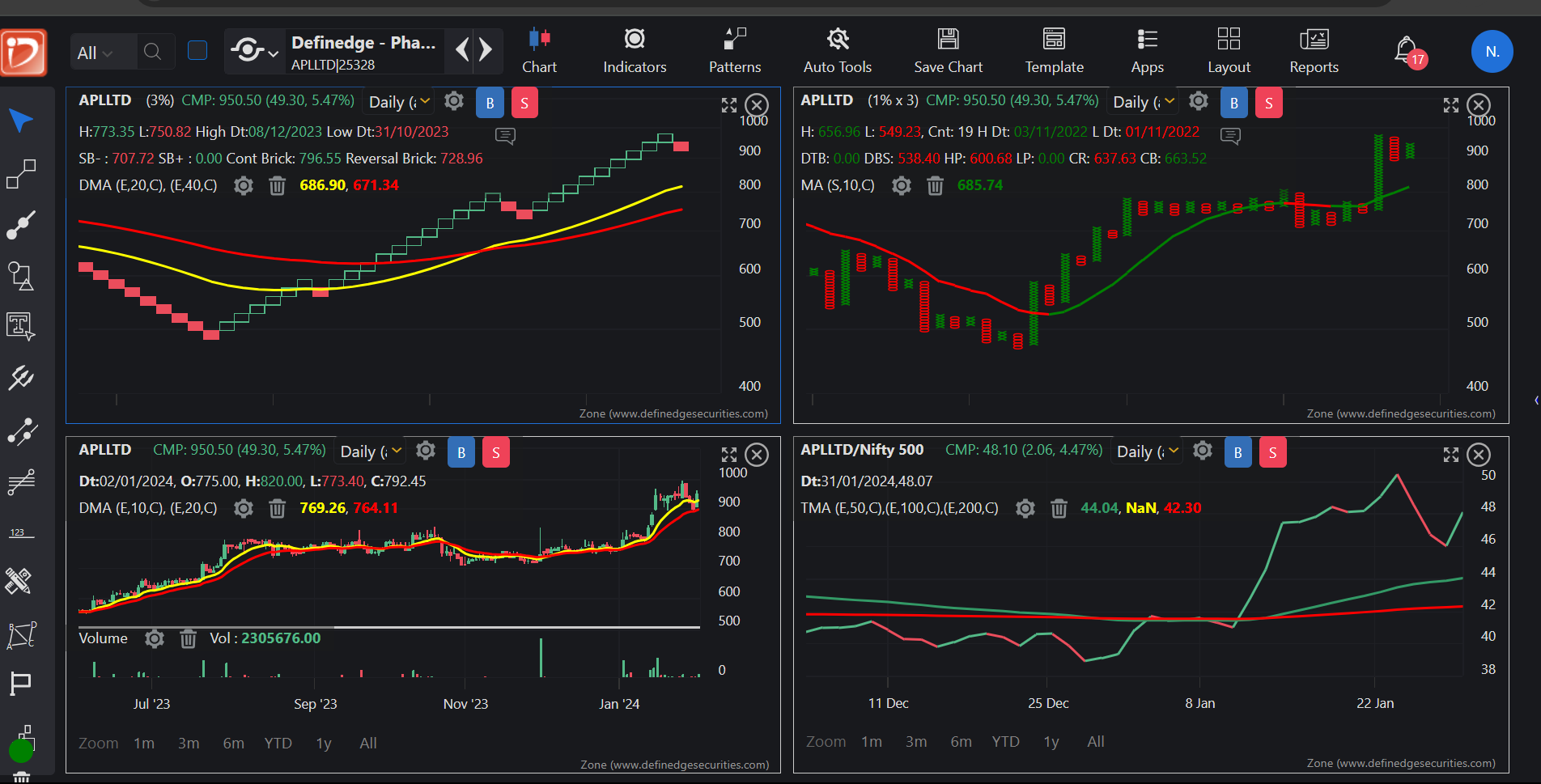Image resolution: width=1541 pixels, height=784 pixels.
Task: Open DMA (E,20,C) indicator settings gear
Action: click(244, 186)
